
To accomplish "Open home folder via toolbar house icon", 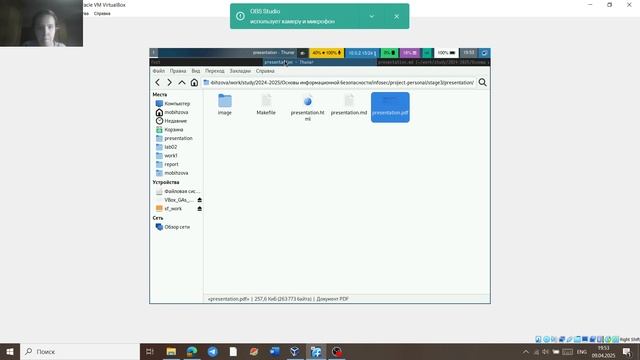I will (x=194, y=82).
